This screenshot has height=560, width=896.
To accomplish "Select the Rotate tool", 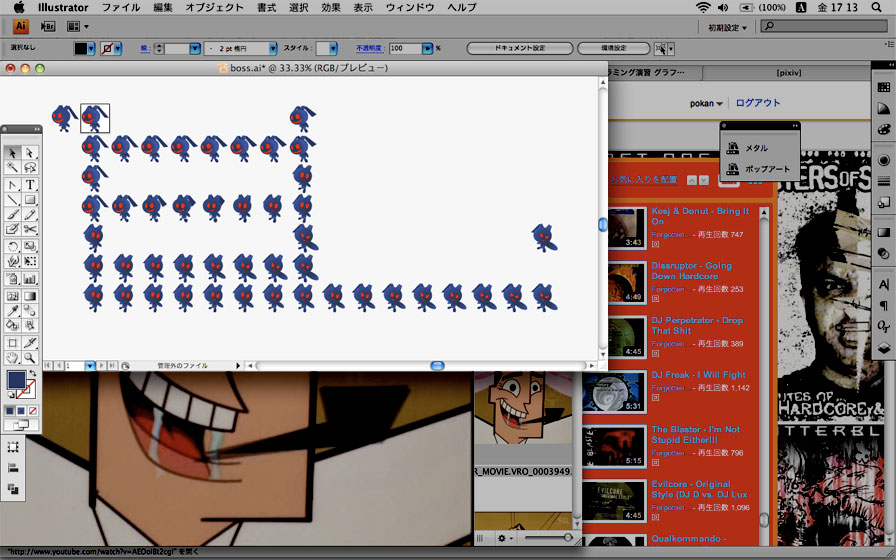I will tap(13, 247).
